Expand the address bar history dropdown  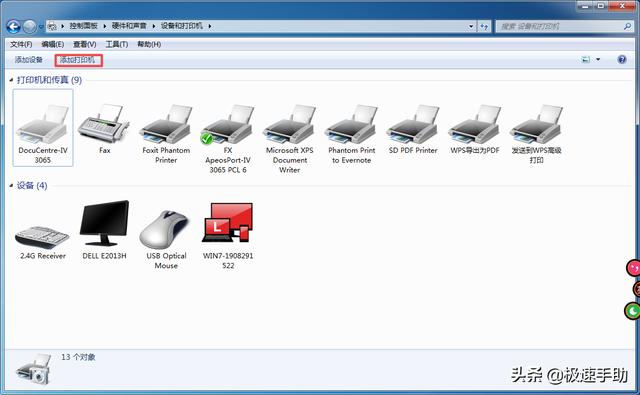coord(471,26)
